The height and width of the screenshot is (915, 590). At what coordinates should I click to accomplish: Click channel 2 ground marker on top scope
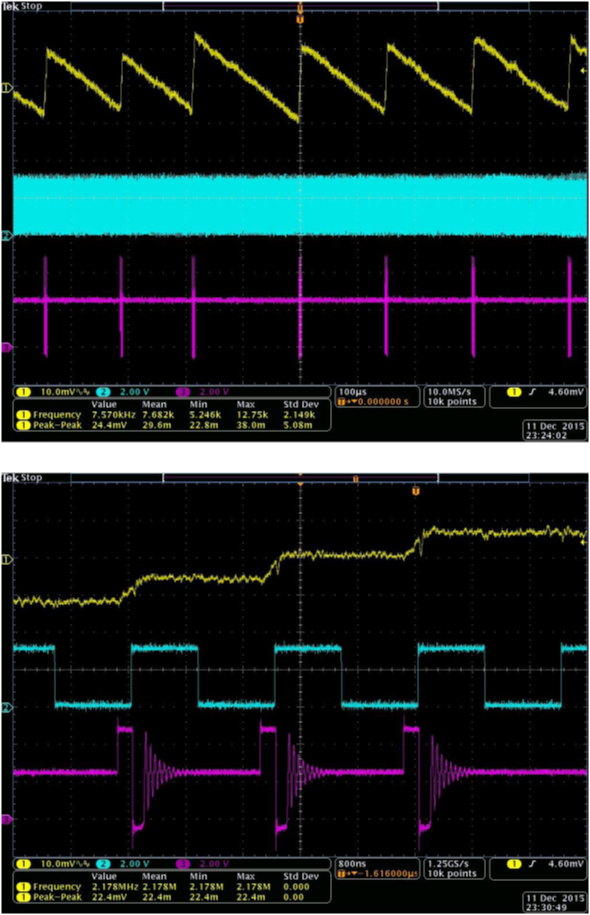(x=6, y=236)
